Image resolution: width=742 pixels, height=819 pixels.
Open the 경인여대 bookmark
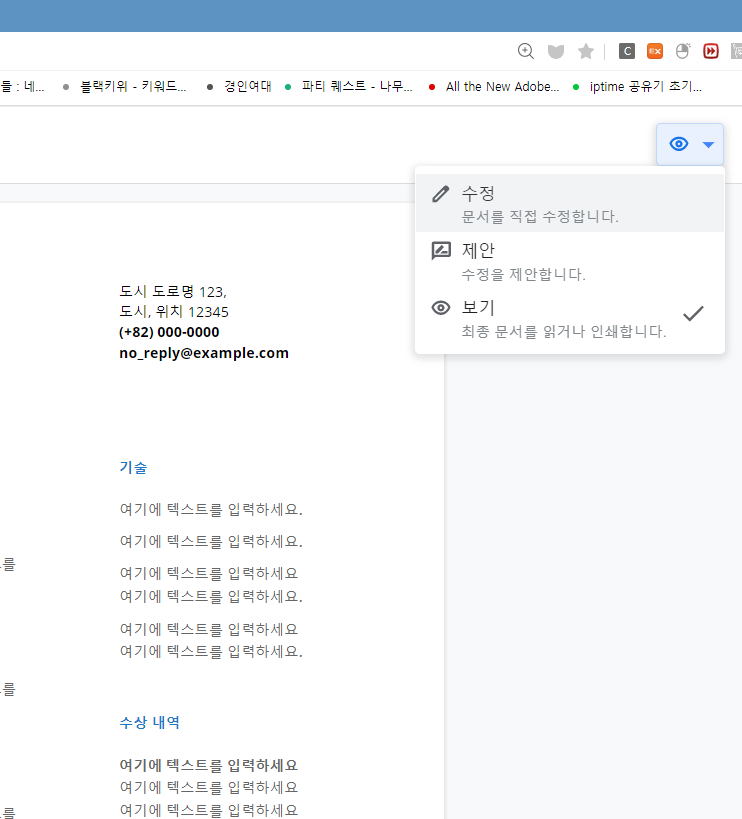tap(239, 87)
